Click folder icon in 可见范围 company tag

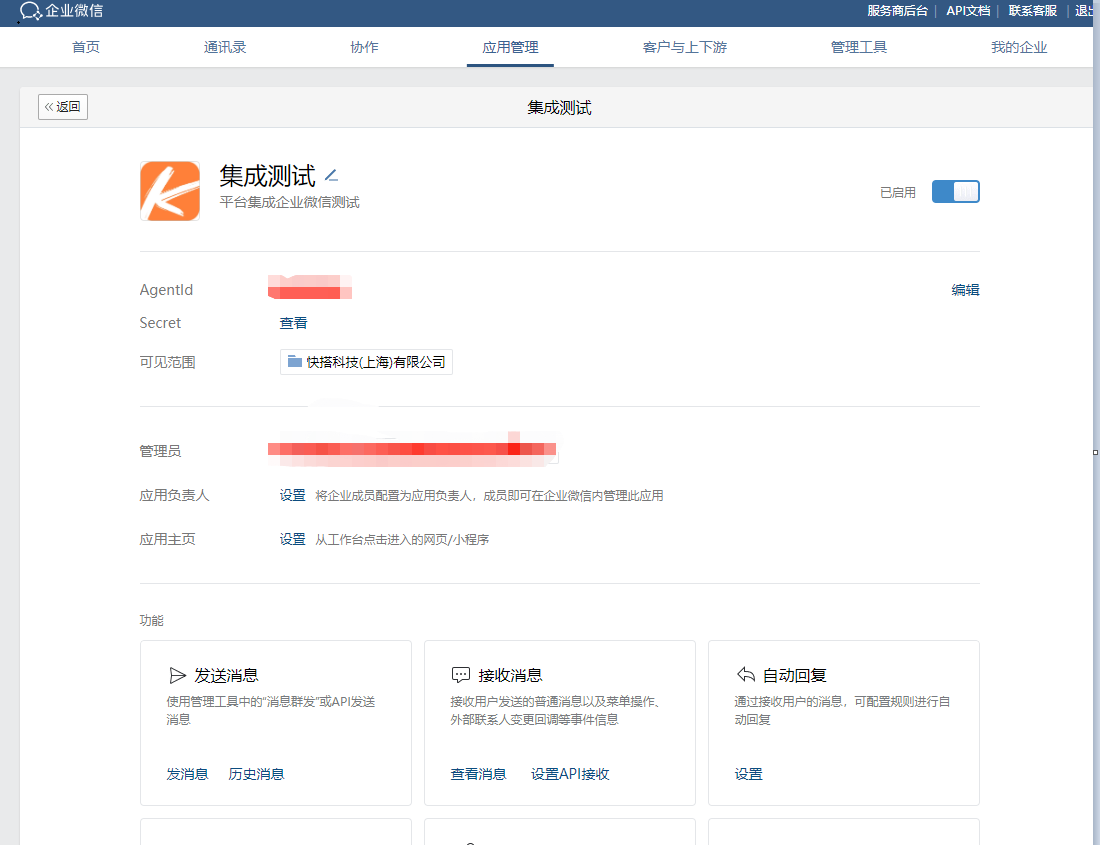tap(295, 362)
